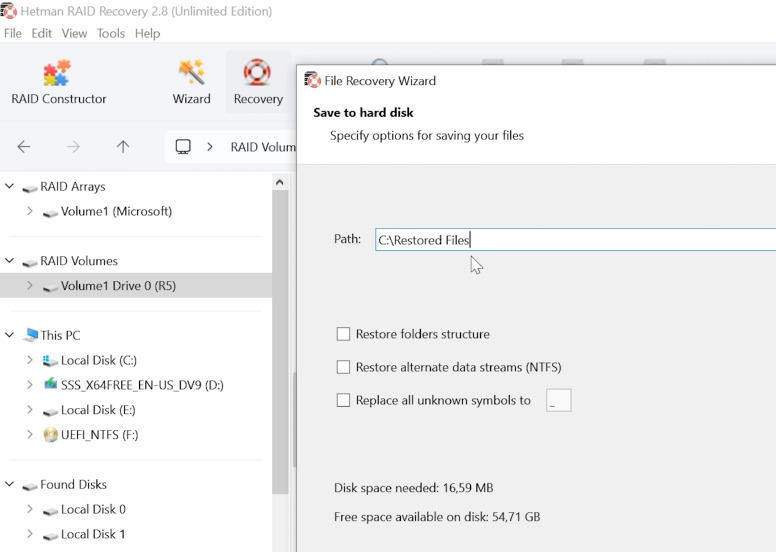776x552 pixels.
Task: Open the View menu
Action: 74,33
